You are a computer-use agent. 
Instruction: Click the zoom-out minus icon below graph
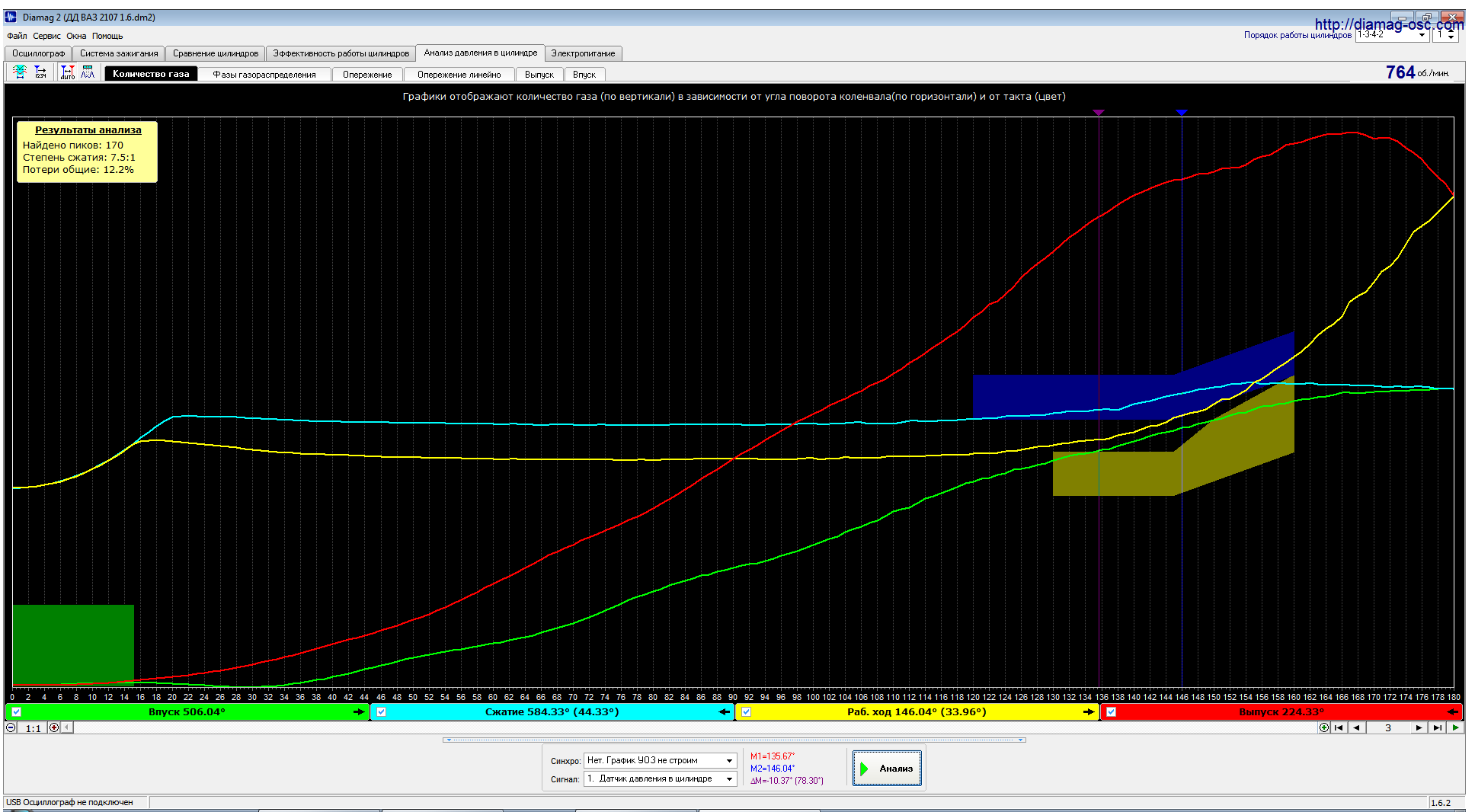[x=11, y=727]
